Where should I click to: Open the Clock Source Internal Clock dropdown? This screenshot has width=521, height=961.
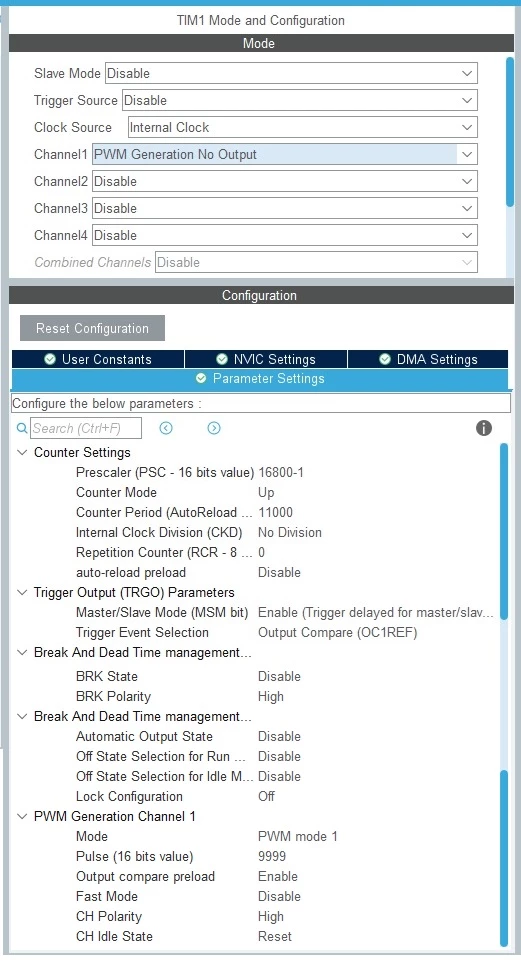[303, 127]
